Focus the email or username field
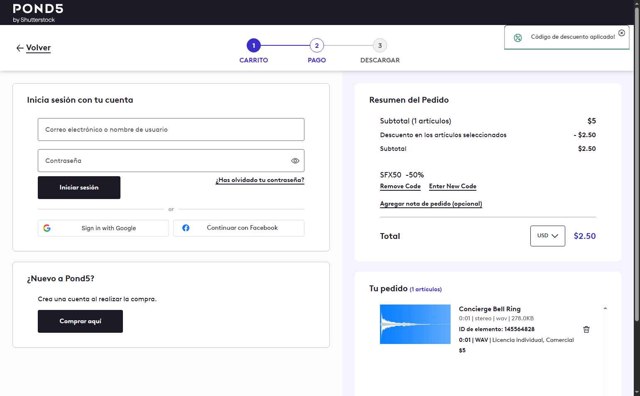640x396 pixels. pyautogui.click(x=171, y=129)
